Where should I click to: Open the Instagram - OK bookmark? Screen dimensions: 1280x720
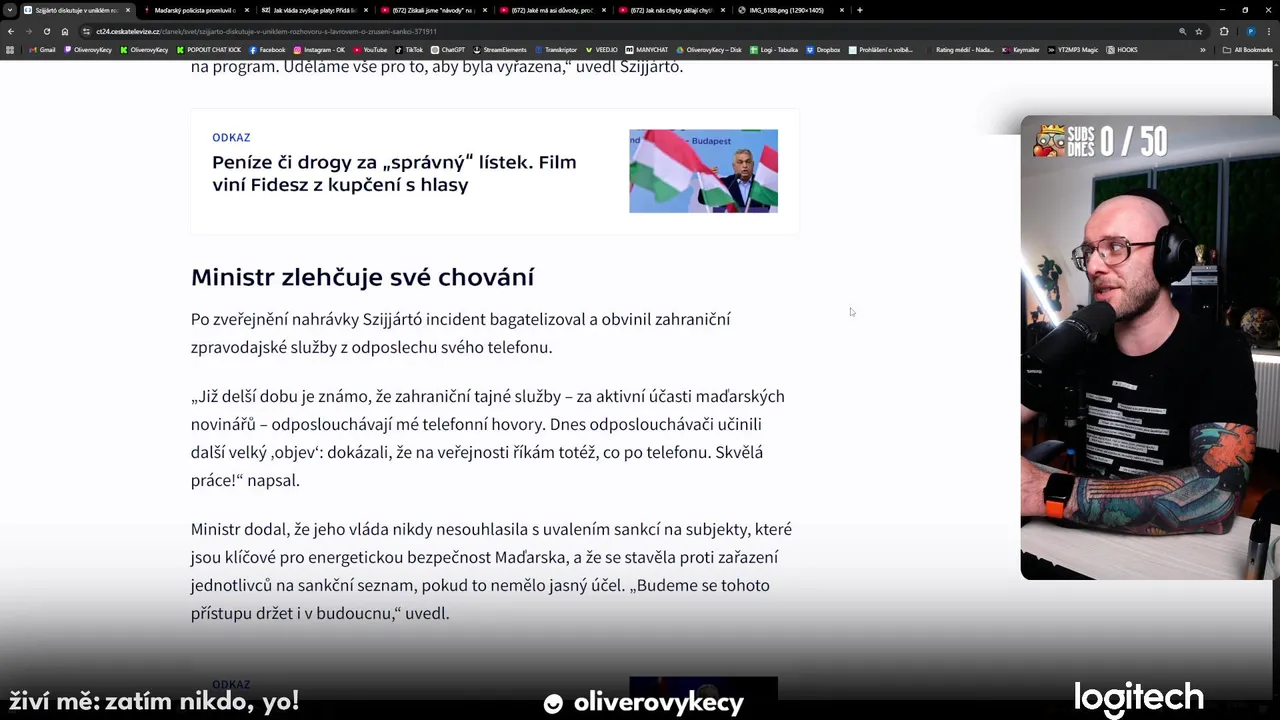pos(319,49)
